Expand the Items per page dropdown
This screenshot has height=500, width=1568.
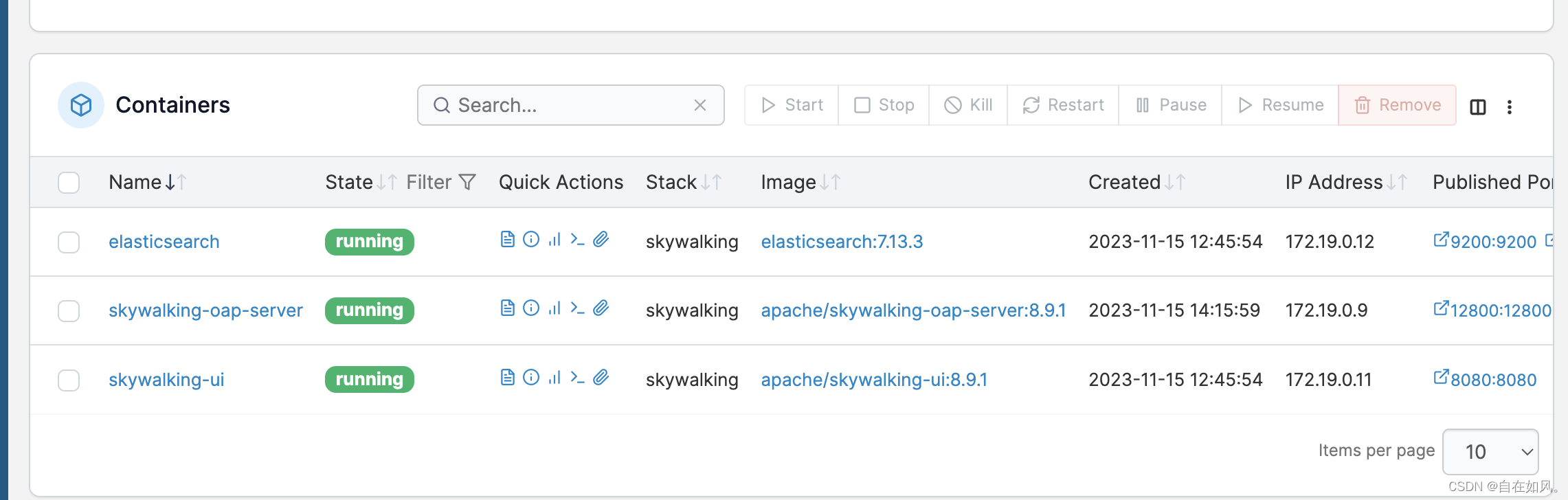coord(1490,451)
